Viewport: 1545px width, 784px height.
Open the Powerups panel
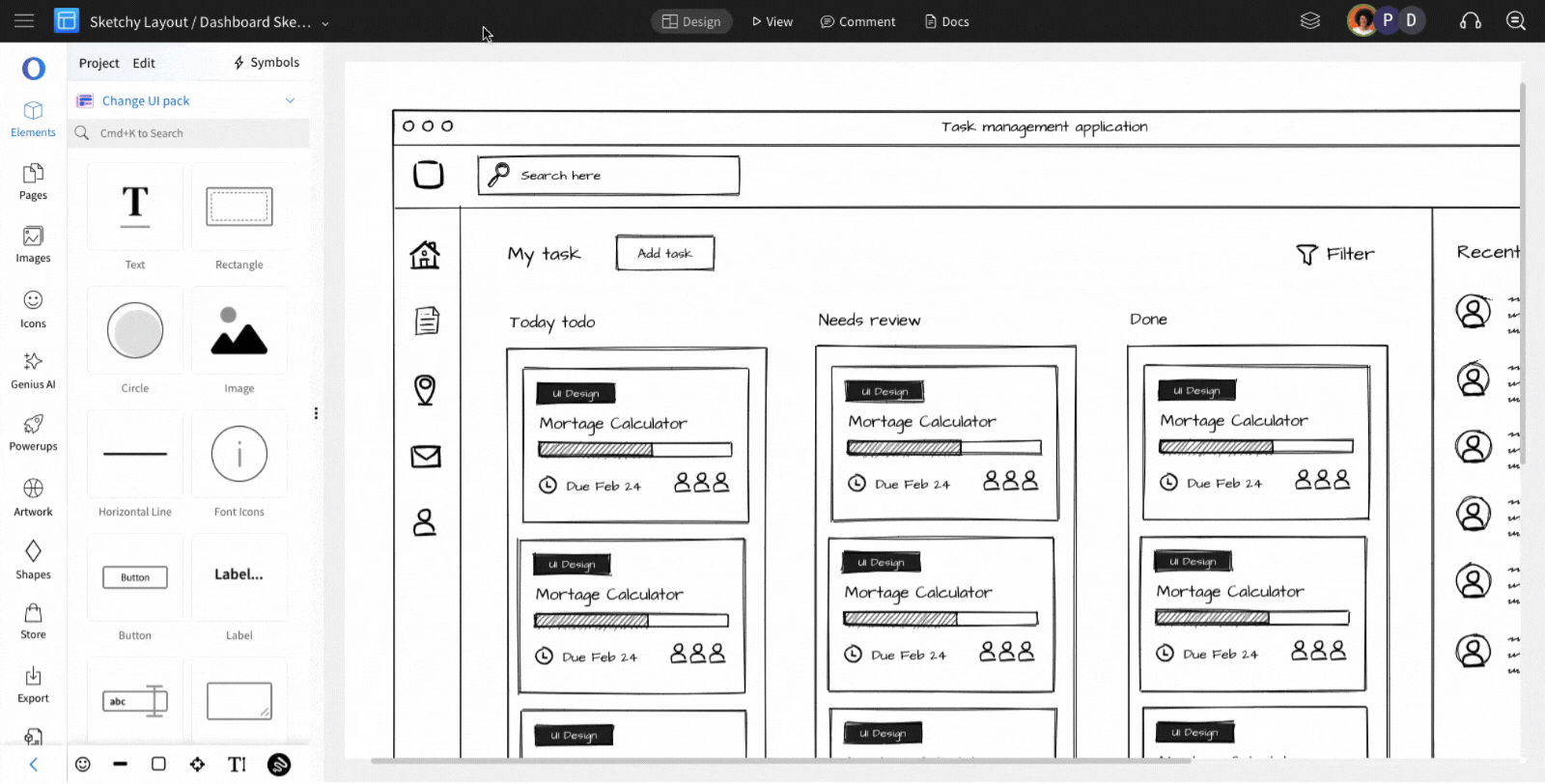(x=33, y=433)
